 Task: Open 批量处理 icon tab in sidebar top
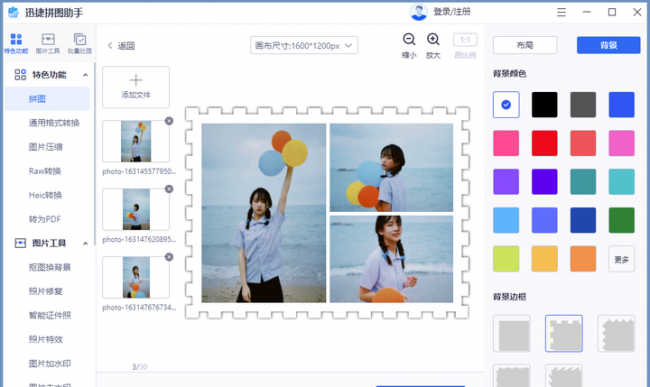coord(80,44)
